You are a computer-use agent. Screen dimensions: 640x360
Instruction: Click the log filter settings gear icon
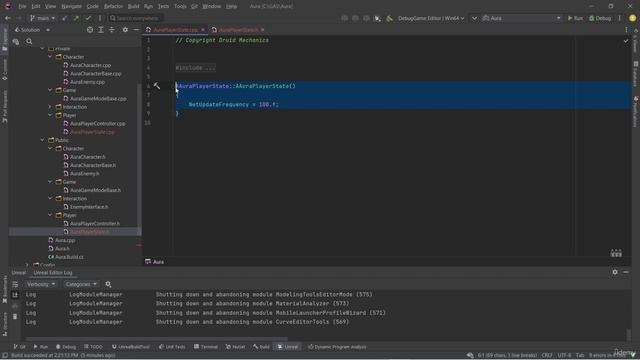click(x=108, y=284)
